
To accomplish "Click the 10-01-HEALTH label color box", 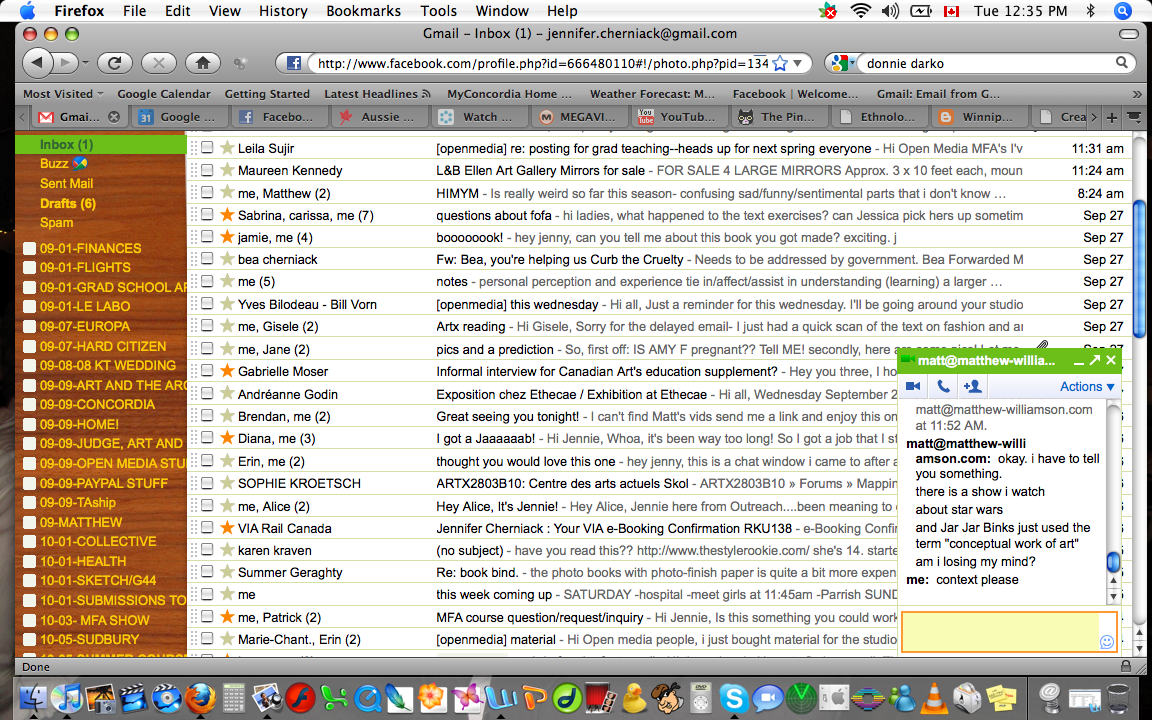I will tap(29, 561).
